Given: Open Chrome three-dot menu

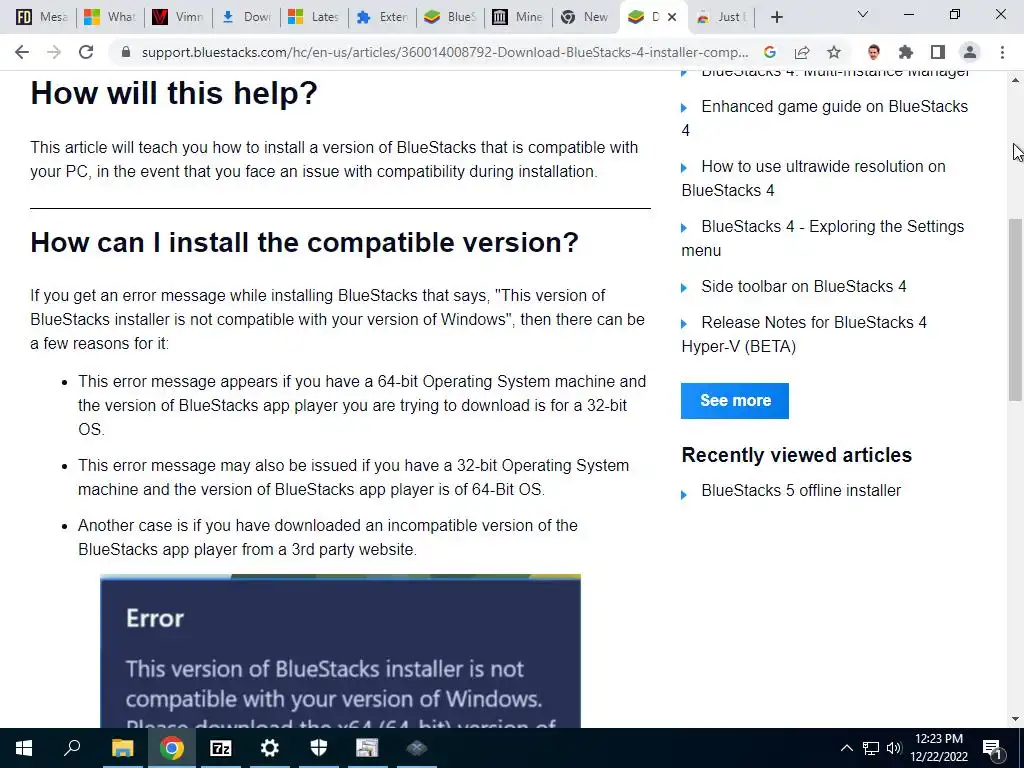Looking at the screenshot, I should click(x=1002, y=52).
